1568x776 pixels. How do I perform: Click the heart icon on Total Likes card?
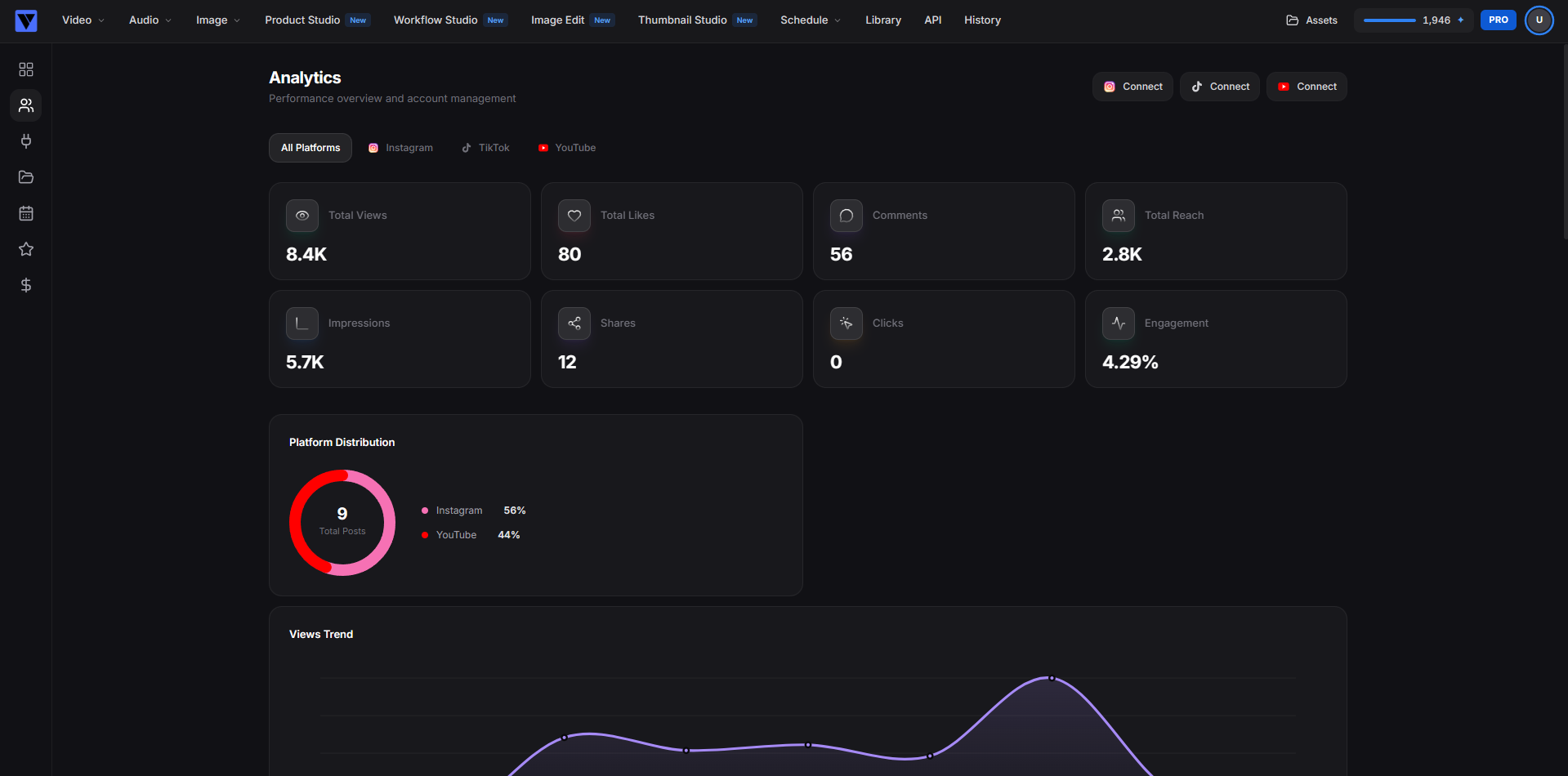click(x=574, y=216)
